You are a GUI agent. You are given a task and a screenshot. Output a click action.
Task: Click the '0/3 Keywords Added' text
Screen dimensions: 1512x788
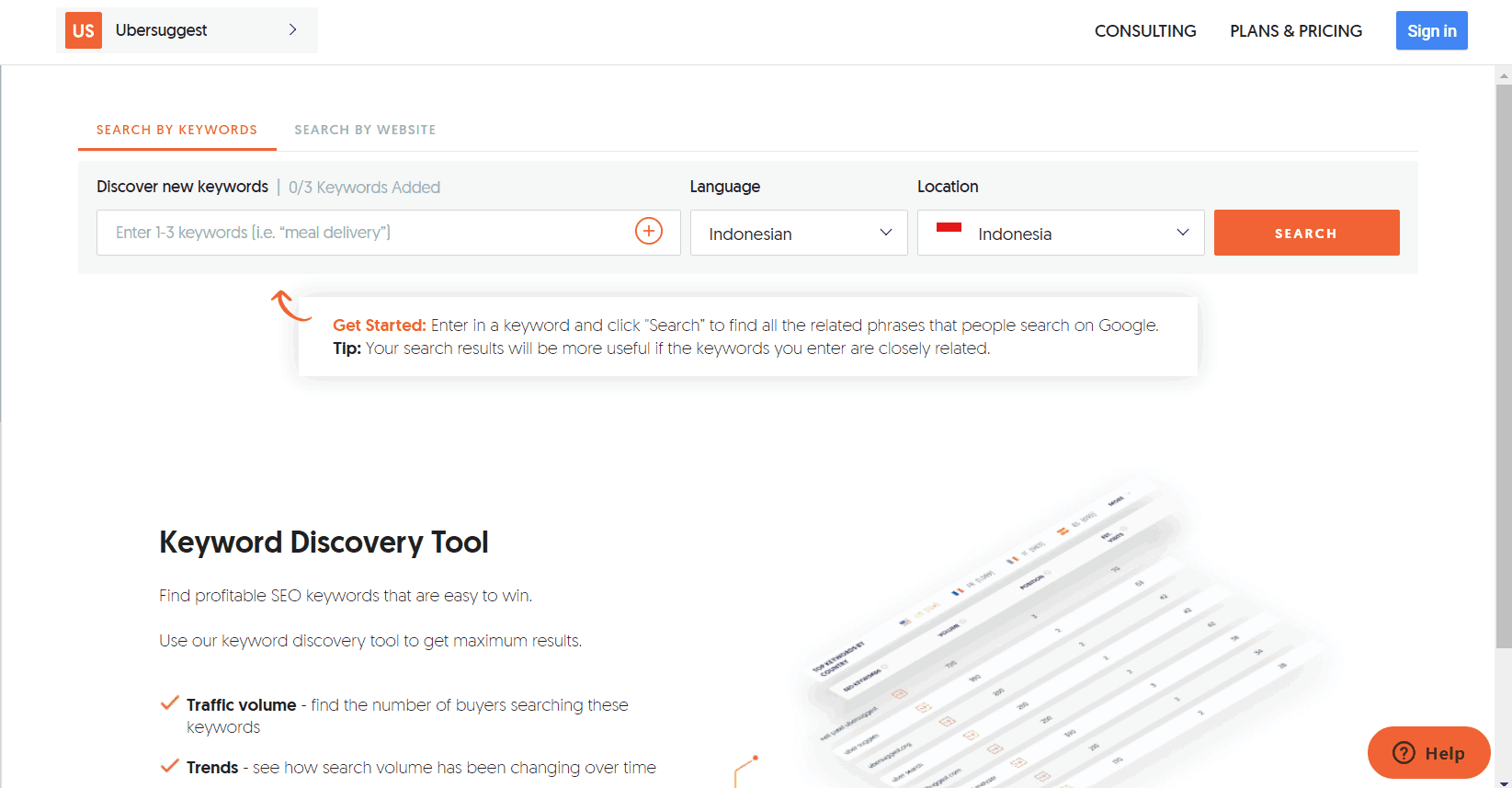click(364, 188)
